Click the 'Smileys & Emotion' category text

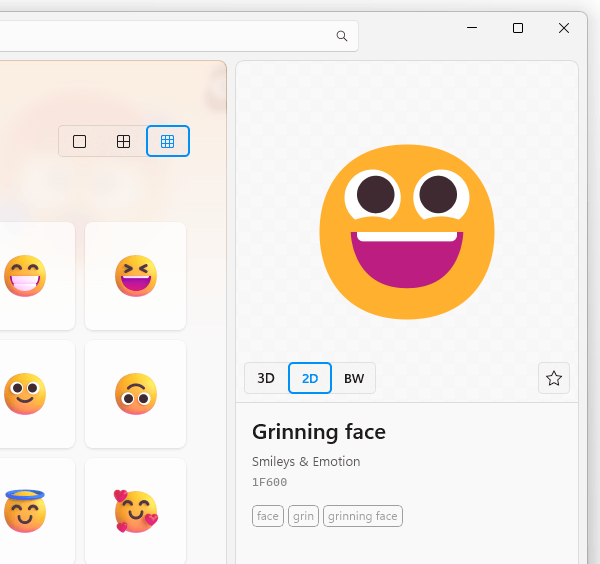click(306, 461)
